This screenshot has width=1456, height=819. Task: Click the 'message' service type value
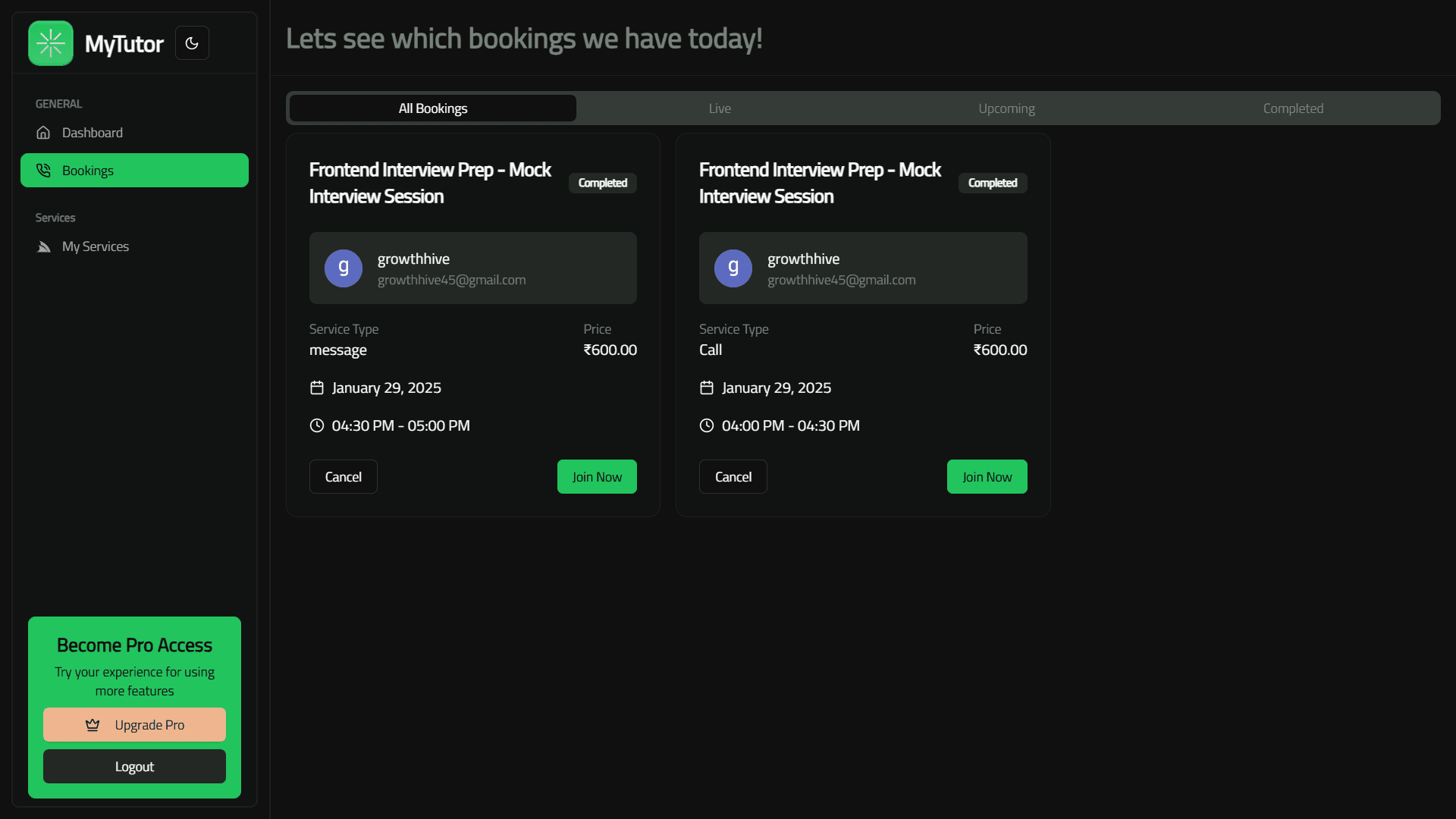pos(338,350)
